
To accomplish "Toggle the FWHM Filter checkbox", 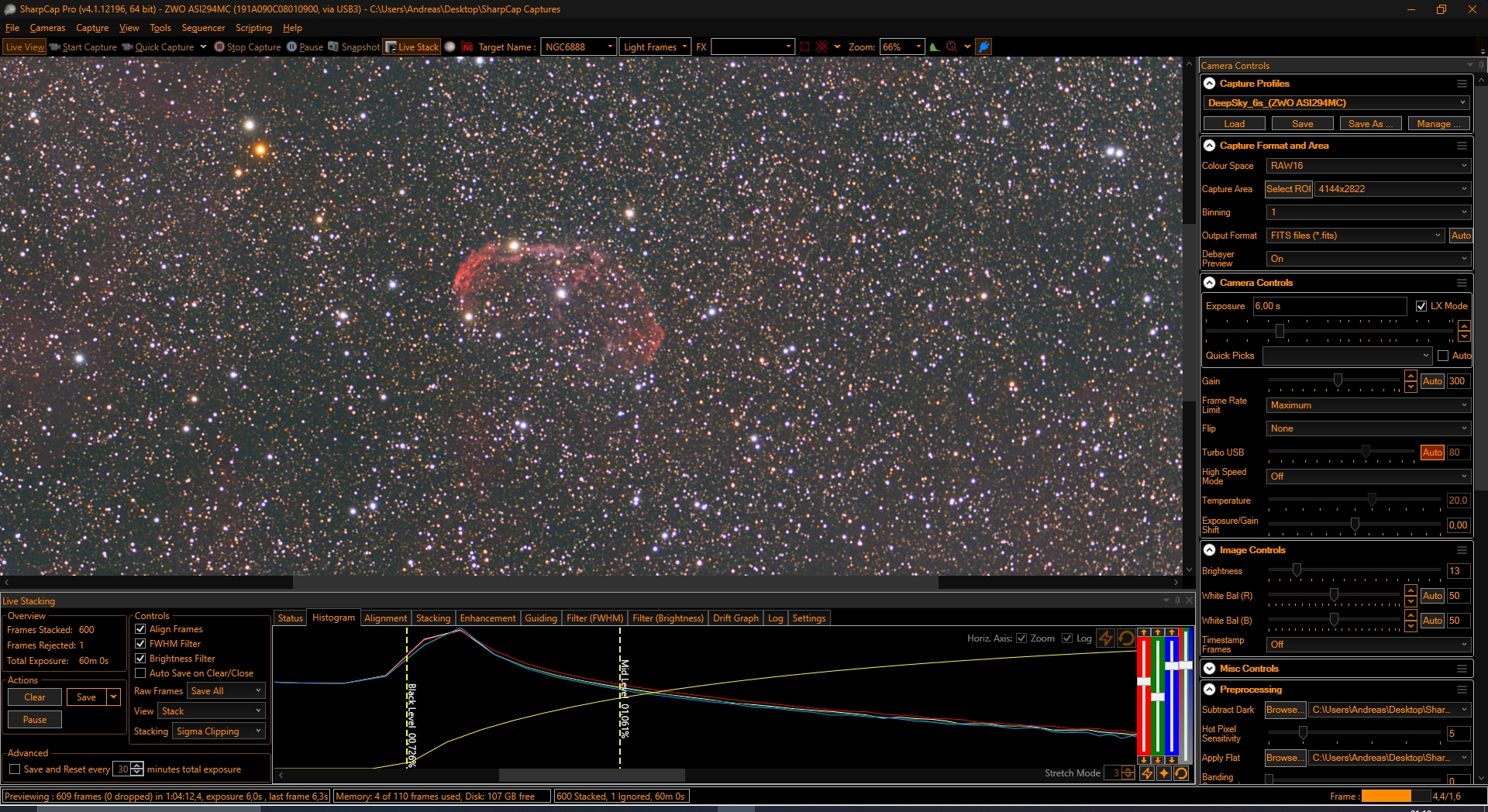I will [x=140, y=644].
